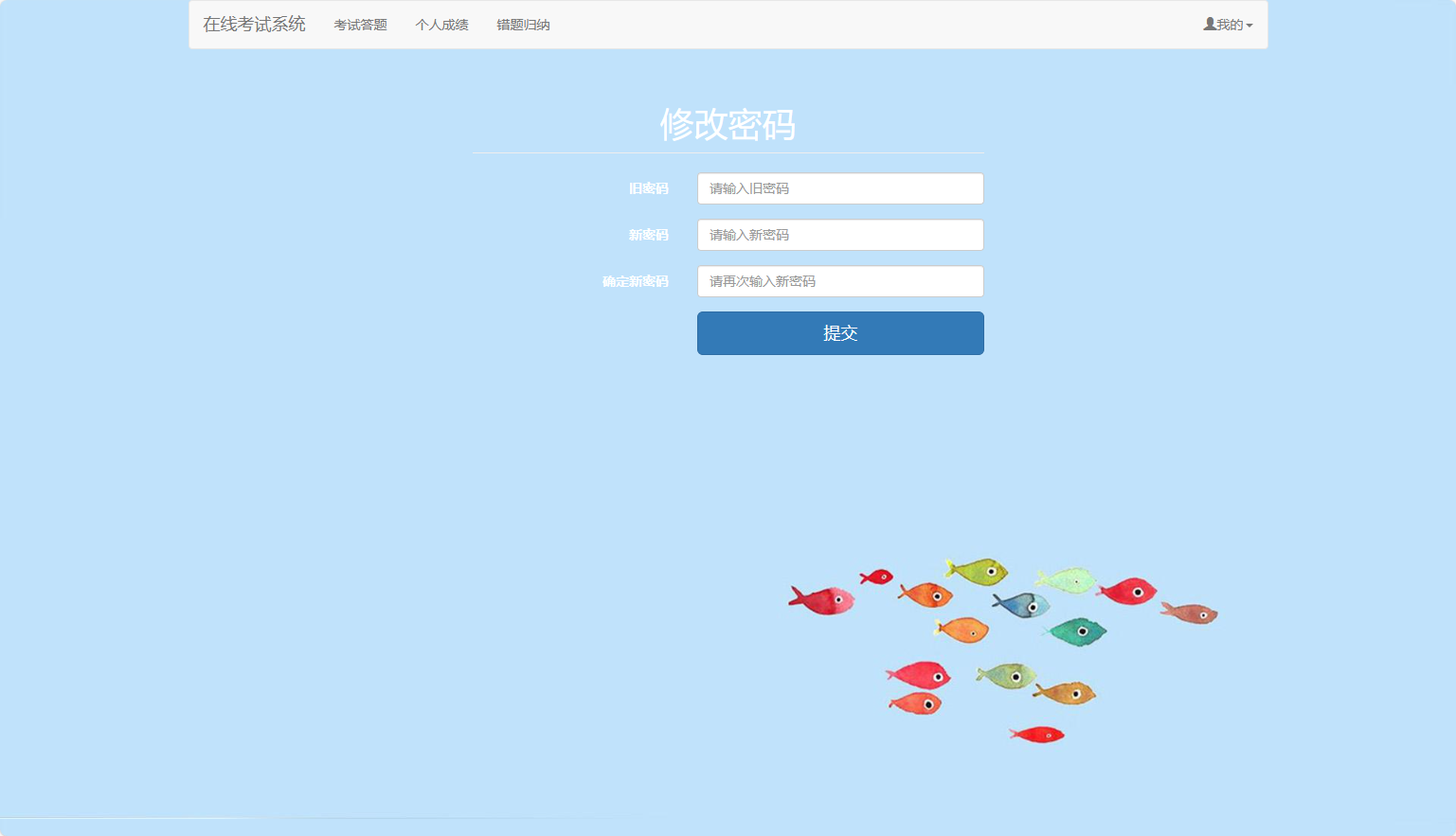Expand the caret arrow next to 我的
Image resolution: width=1456 pixels, height=836 pixels.
point(1248,25)
